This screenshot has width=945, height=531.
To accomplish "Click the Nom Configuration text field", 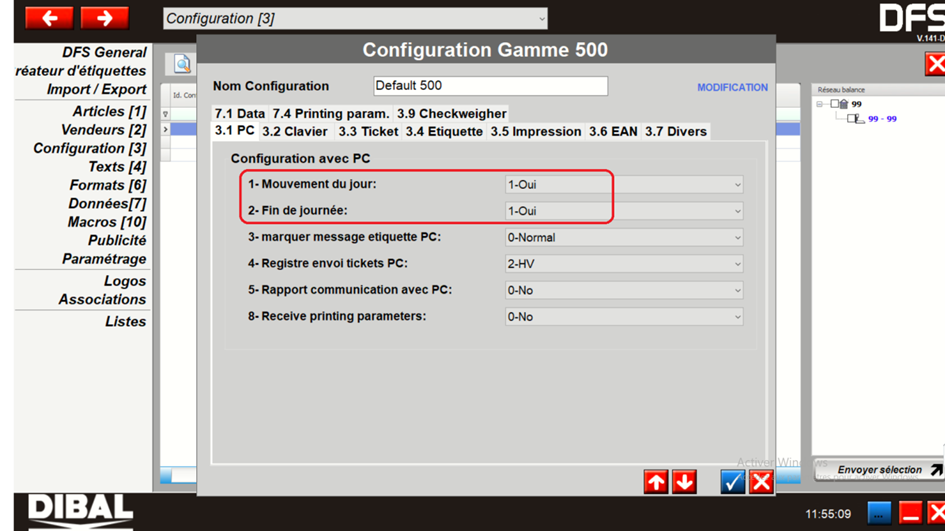I will [x=490, y=86].
